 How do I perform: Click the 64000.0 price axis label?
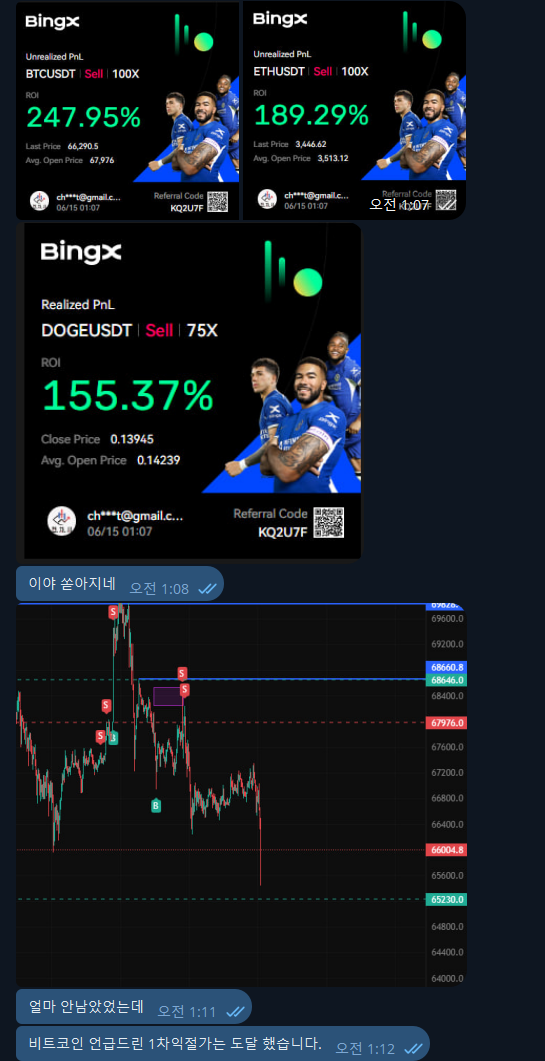click(x=447, y=978)
